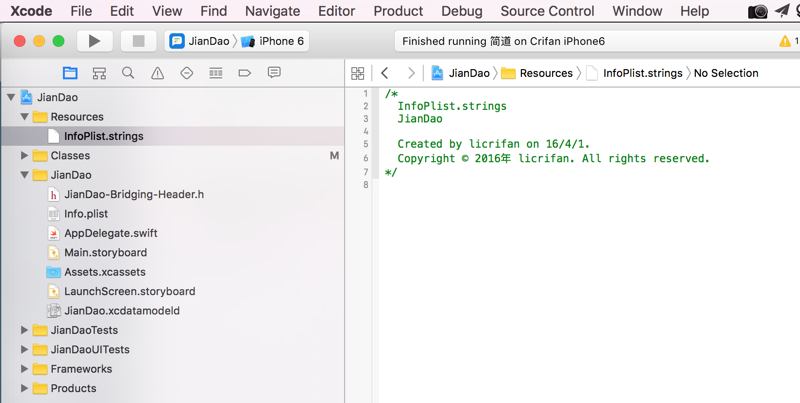Image resolution: width=800 pixels, height=403 pixels.
Task: Open the Product menu
Action: point(398,11)
